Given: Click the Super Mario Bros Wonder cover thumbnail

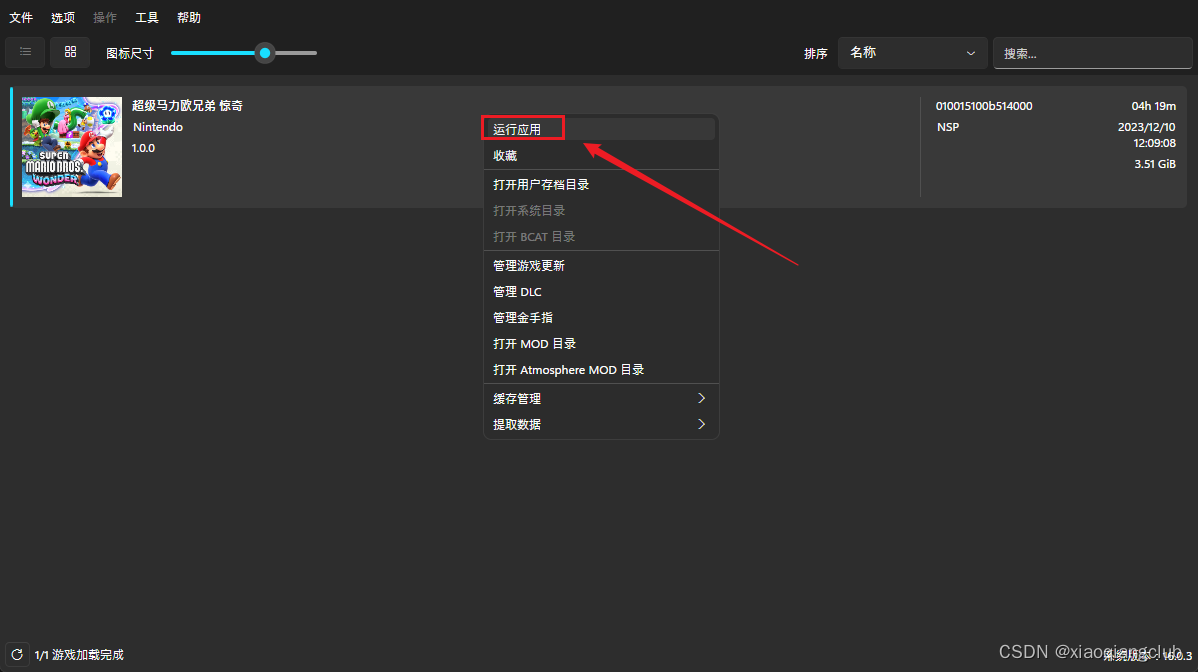Looking at the screenshot, I should coord(72,147).
